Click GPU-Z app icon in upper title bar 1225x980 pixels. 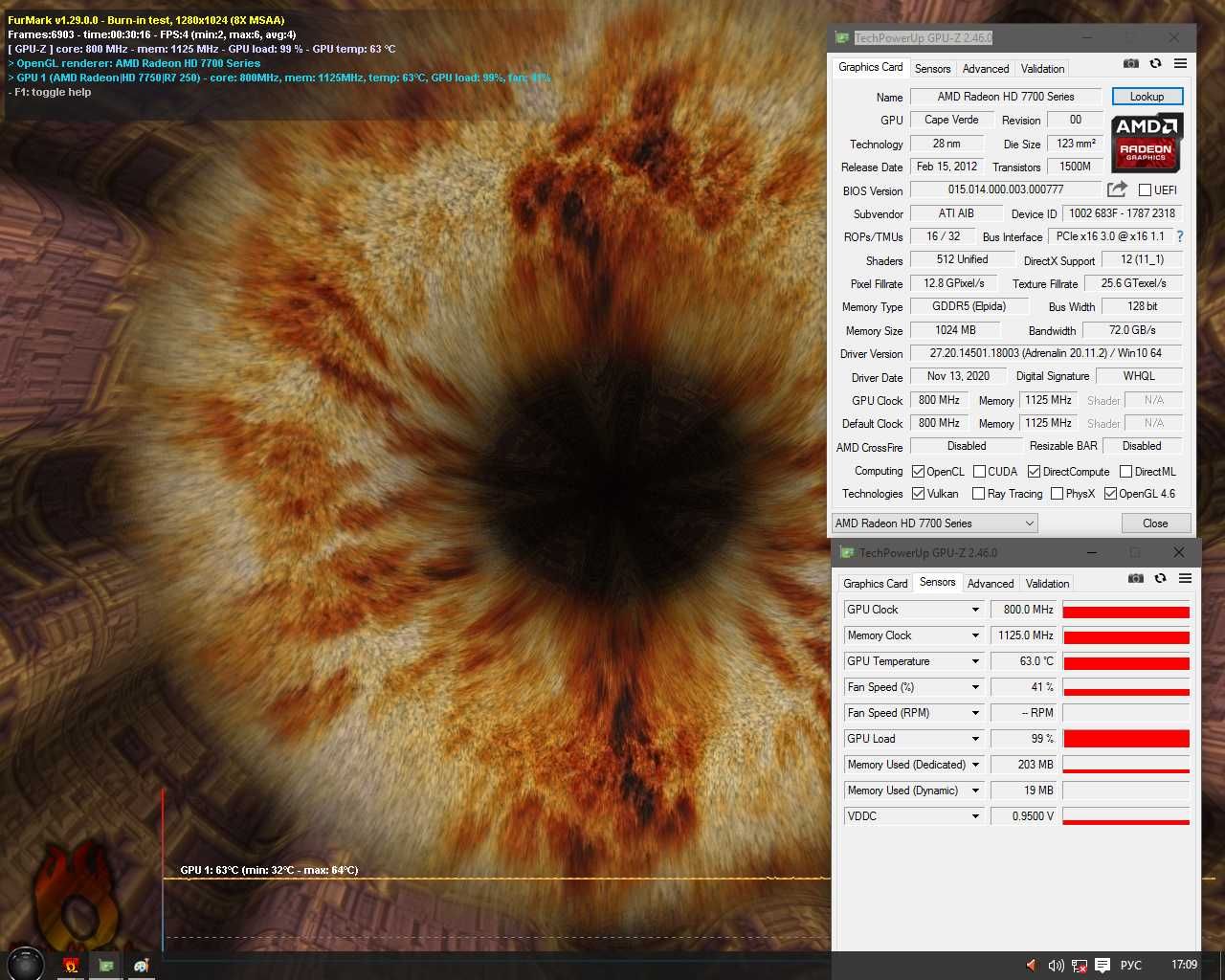(842, 37)
